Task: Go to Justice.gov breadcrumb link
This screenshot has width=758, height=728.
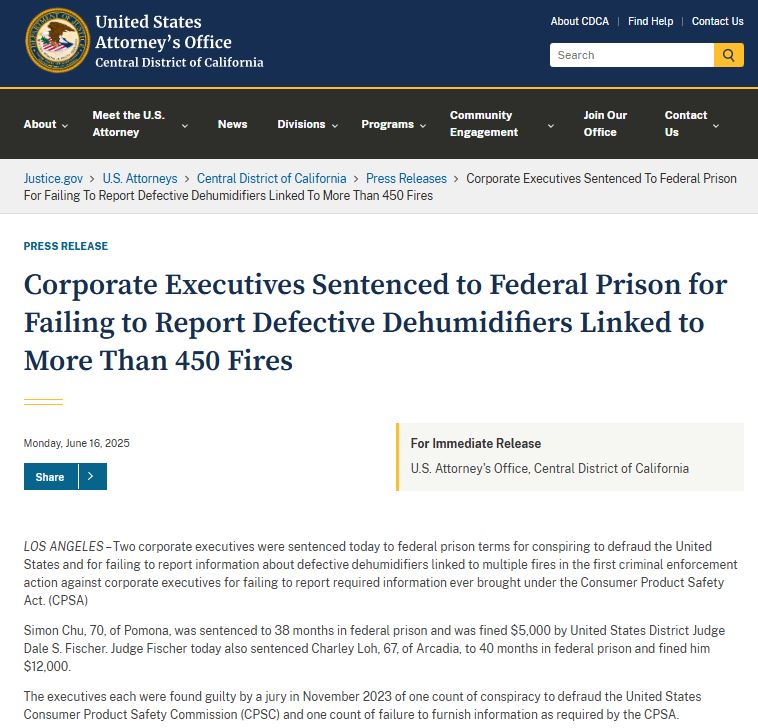Action: tap(53, 178)
